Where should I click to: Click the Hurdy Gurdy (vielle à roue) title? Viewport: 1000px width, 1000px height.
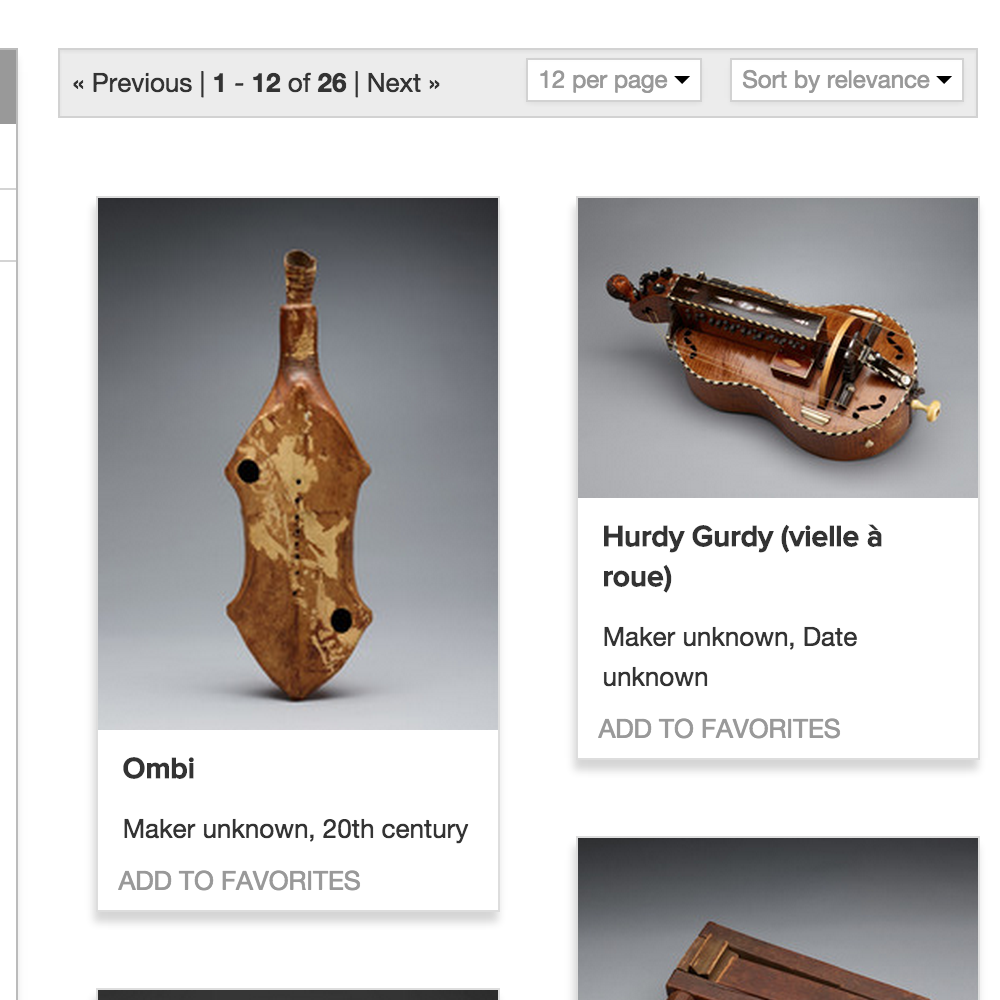click(742, 557)
